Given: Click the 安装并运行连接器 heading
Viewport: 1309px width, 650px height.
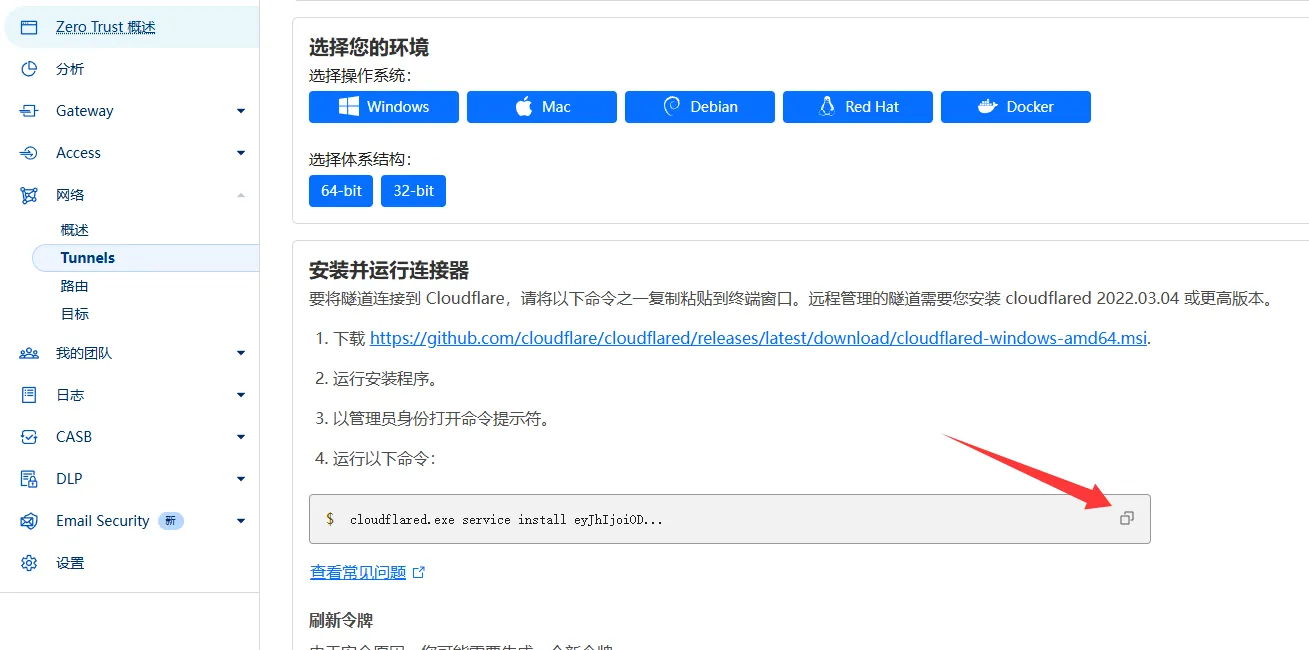Looking at the screenshot, I should point(389,270).
